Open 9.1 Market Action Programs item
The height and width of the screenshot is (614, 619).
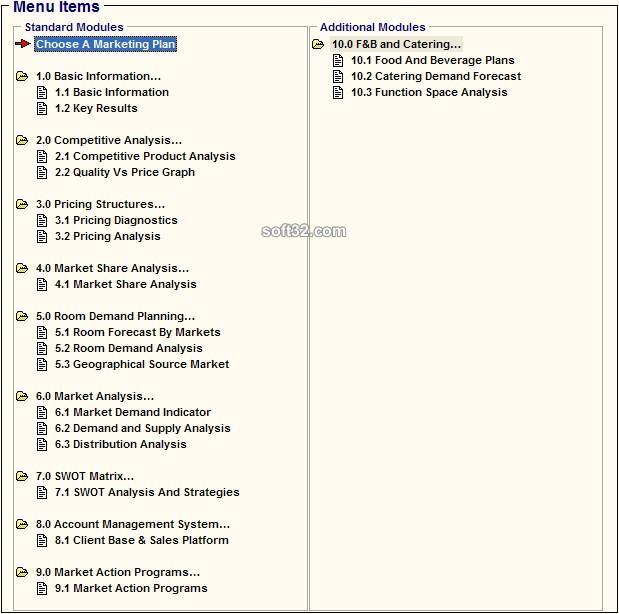point(131,588)
